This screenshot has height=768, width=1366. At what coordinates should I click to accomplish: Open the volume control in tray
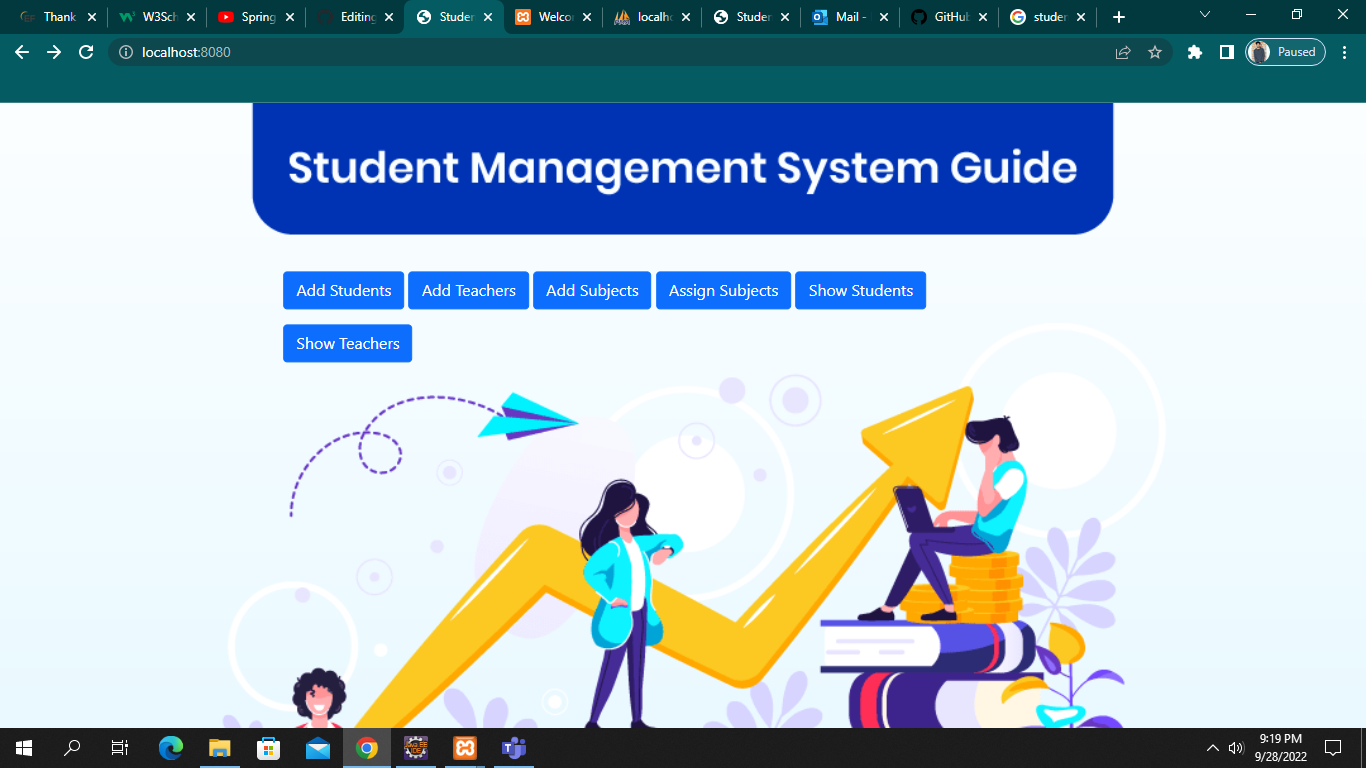pyautogui.click(x=1236, y=748)
